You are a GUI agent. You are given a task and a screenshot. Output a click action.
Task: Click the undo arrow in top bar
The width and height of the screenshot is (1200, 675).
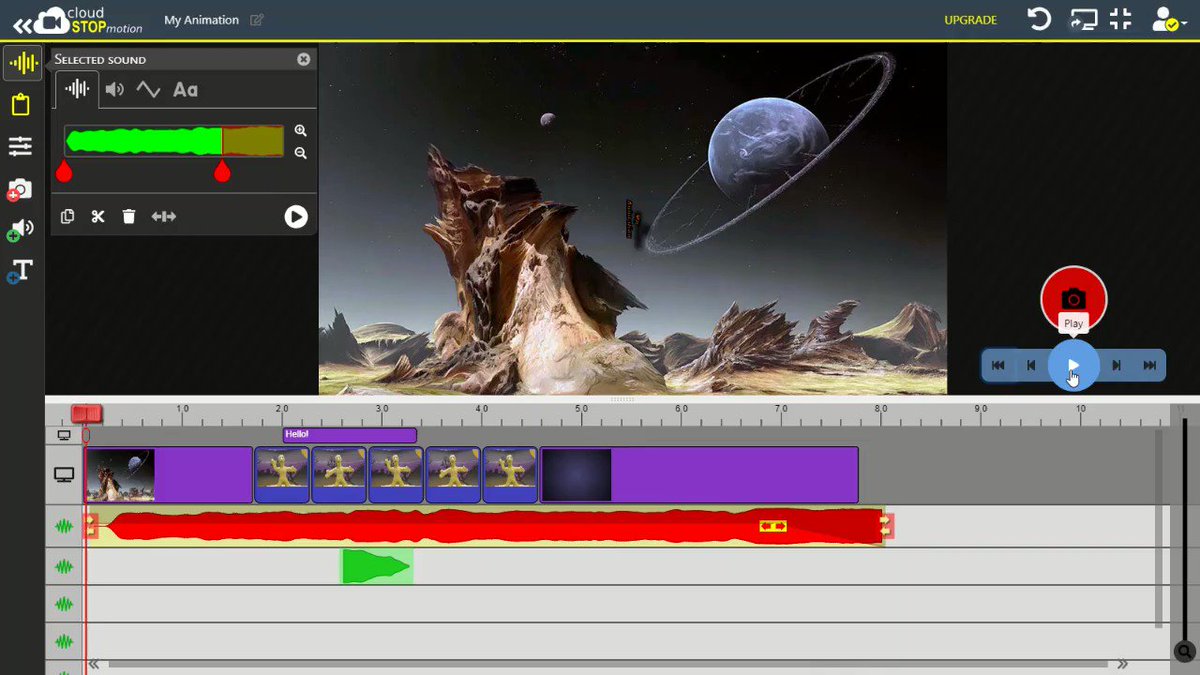tap(1040, 19)
